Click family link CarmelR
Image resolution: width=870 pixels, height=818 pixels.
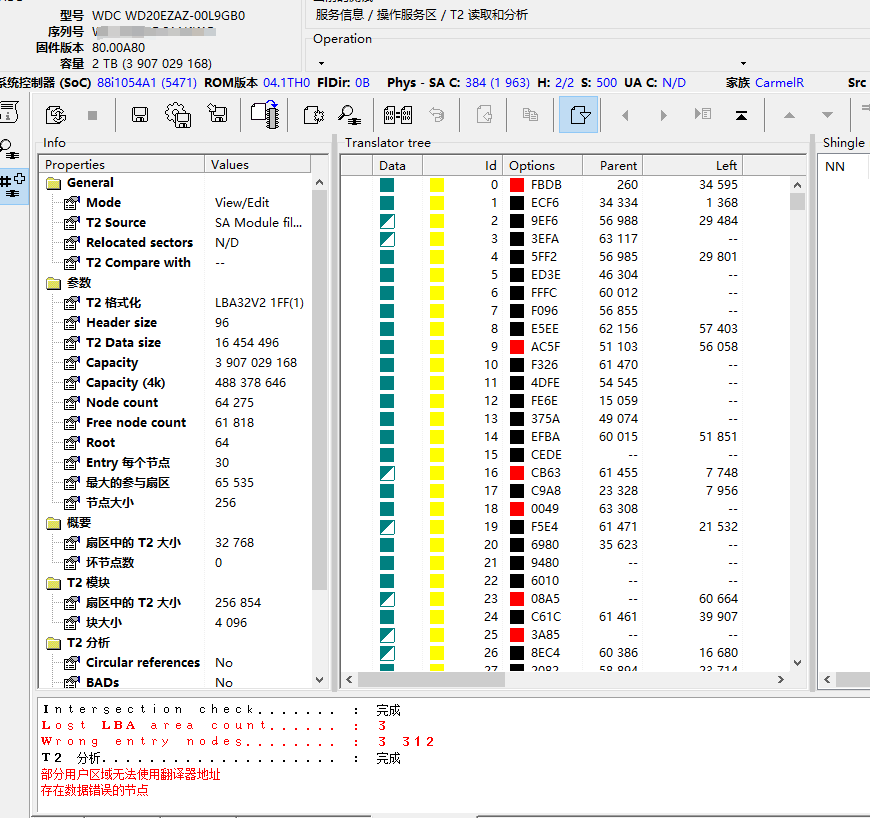click(x=779, y=83)
